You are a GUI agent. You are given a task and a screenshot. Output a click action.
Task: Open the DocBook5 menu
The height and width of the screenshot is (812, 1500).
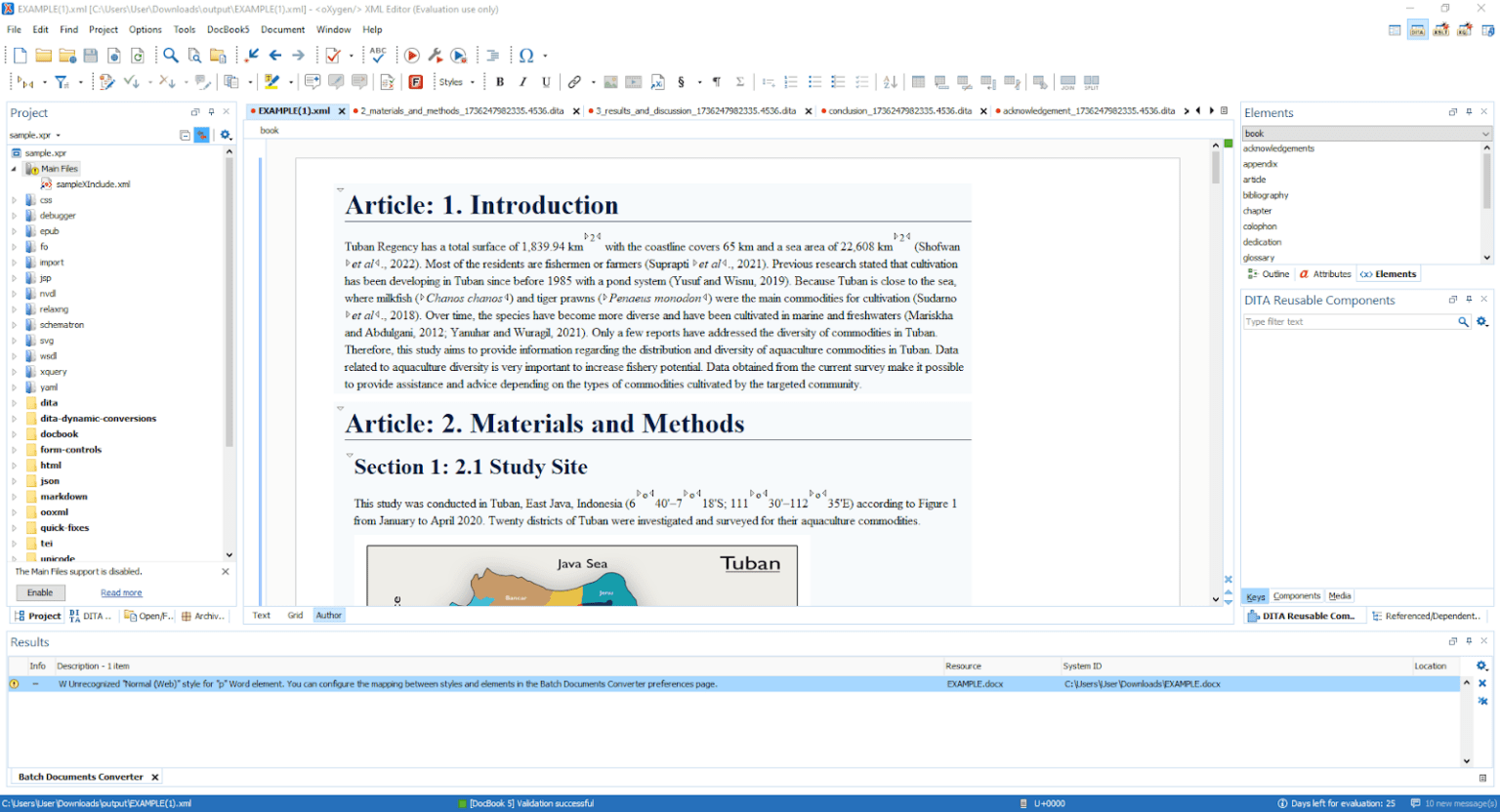point(228,29)
